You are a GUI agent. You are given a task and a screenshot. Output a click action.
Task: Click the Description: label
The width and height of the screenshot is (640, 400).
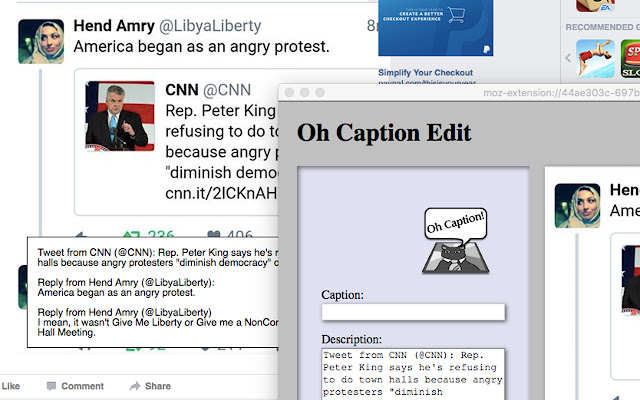(x=351, y=340)
